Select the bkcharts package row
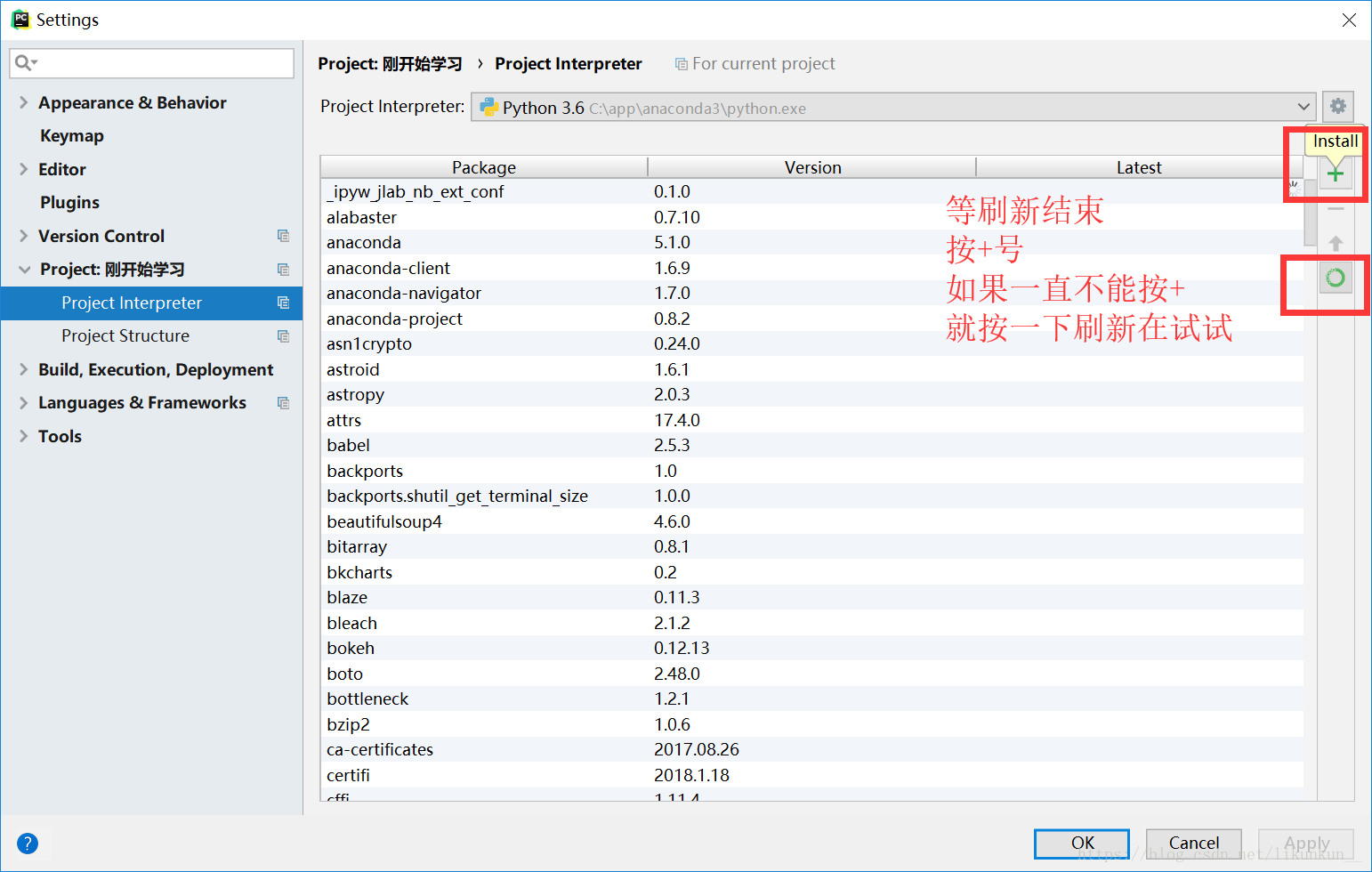This screenshot has width=1372, height=872. pyautogui.click(x=811, y=572)
